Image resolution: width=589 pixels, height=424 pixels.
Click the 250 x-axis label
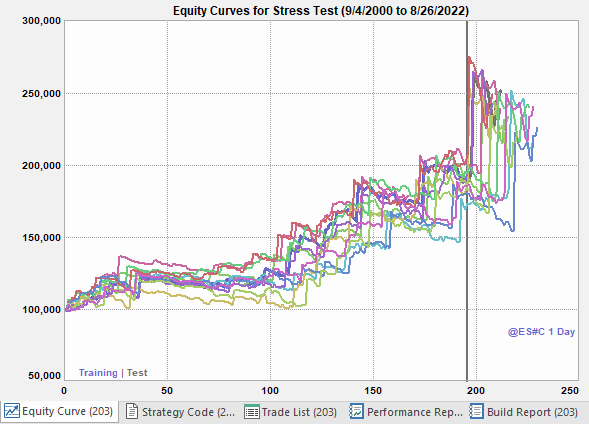pos(570,391)
